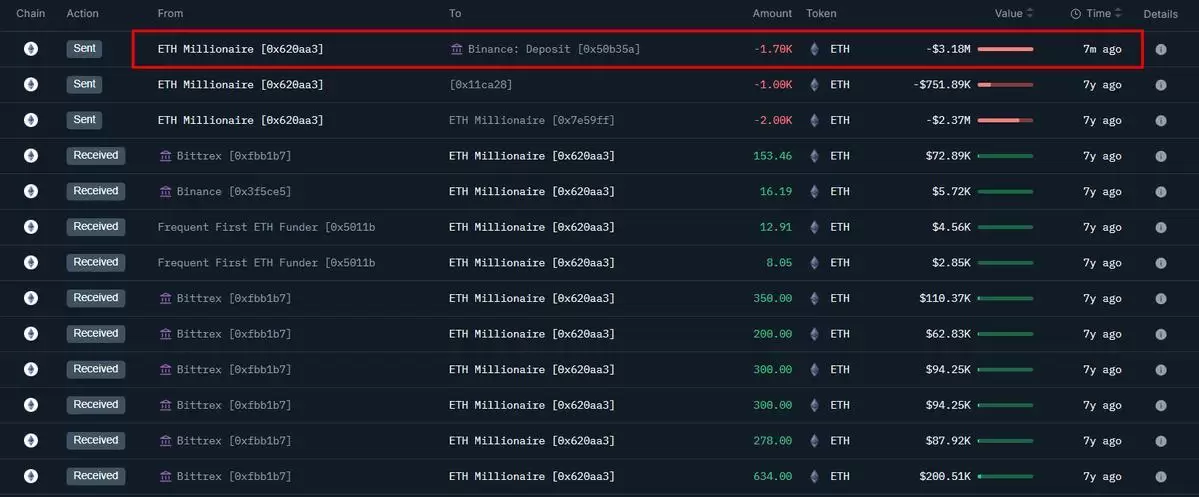Click the $87.92K value cell
The width and height of the screenshot is (1199, 497).
tap(947, 441)
